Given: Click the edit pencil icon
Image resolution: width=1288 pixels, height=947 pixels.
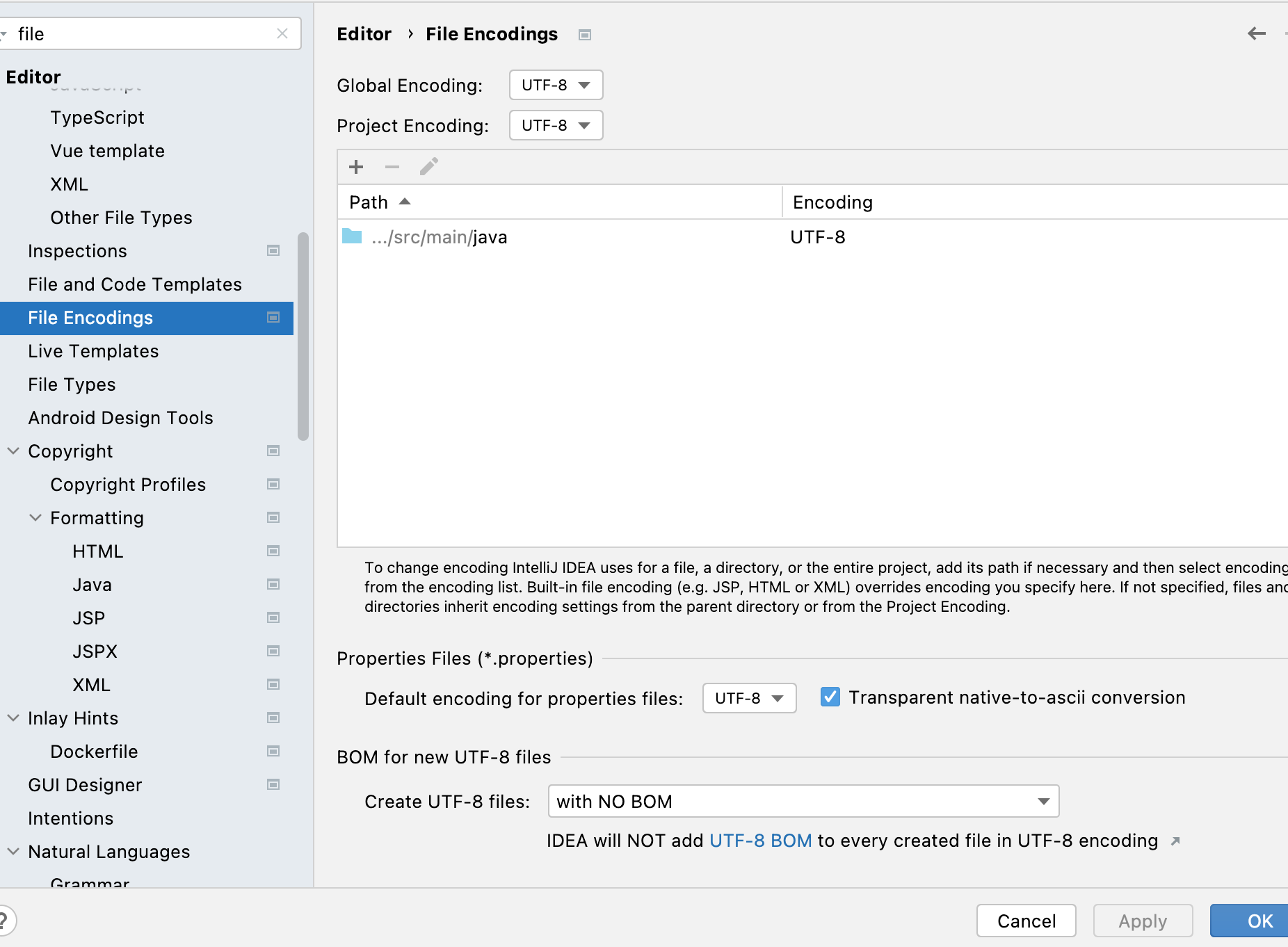Looking at the screenshot, I should coord(429,167).
